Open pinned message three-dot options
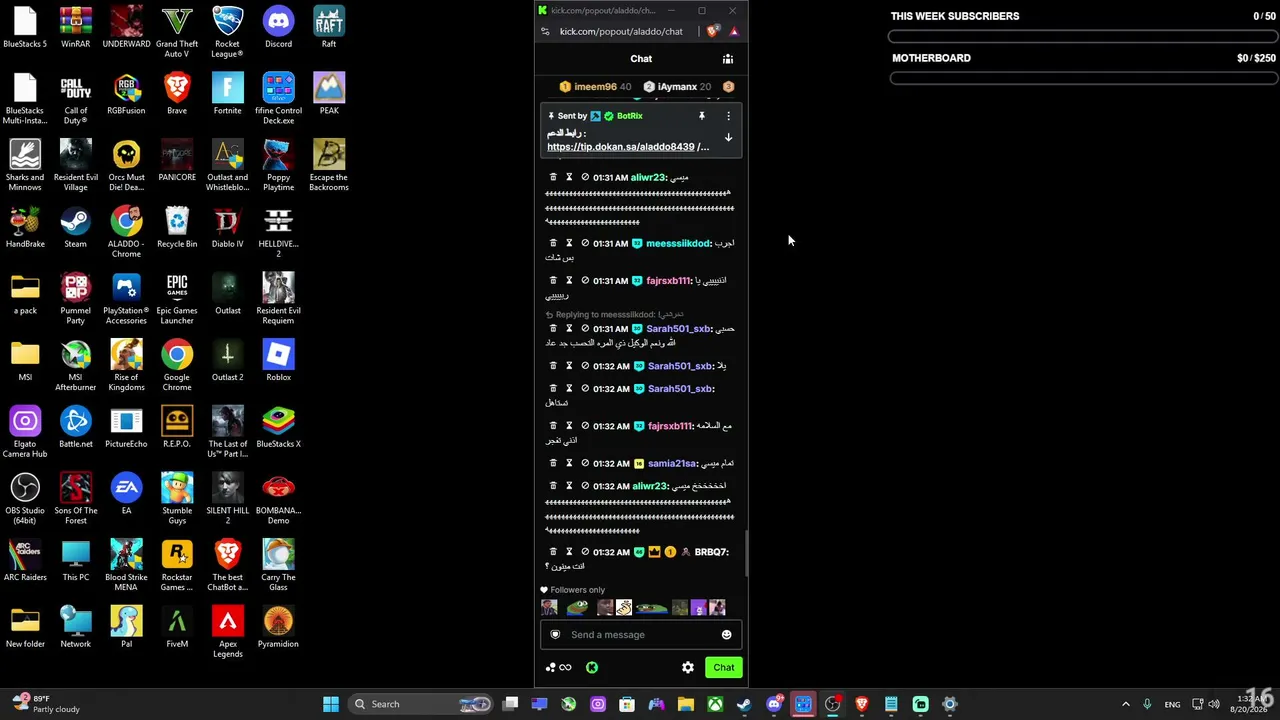Viewport: 1280px width, 720px height. [x=728, y=116]
